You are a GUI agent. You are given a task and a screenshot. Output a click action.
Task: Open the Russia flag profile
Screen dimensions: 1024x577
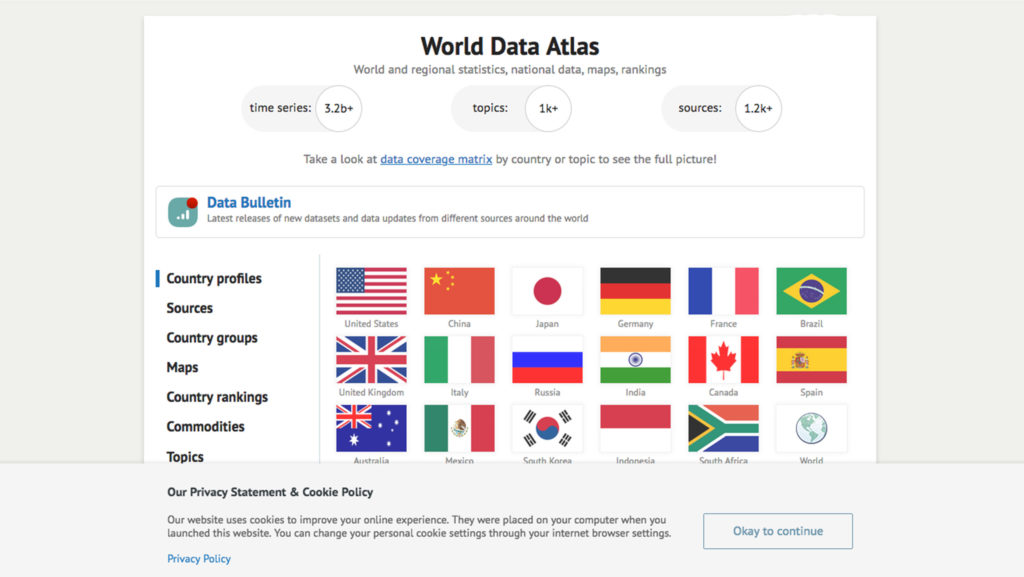(547, 360)
